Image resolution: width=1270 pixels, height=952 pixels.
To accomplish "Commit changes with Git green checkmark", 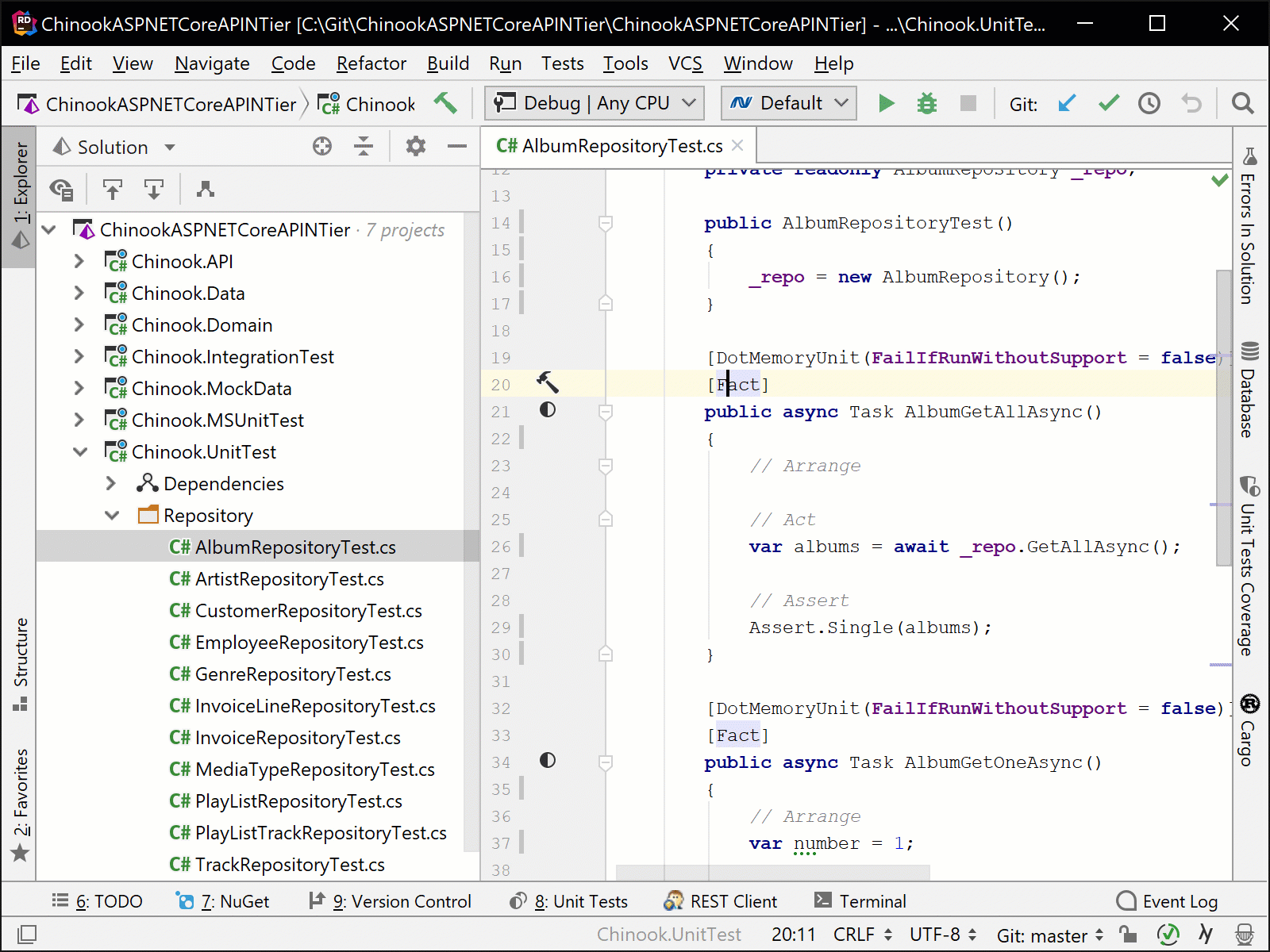I will click(1109, 103).
